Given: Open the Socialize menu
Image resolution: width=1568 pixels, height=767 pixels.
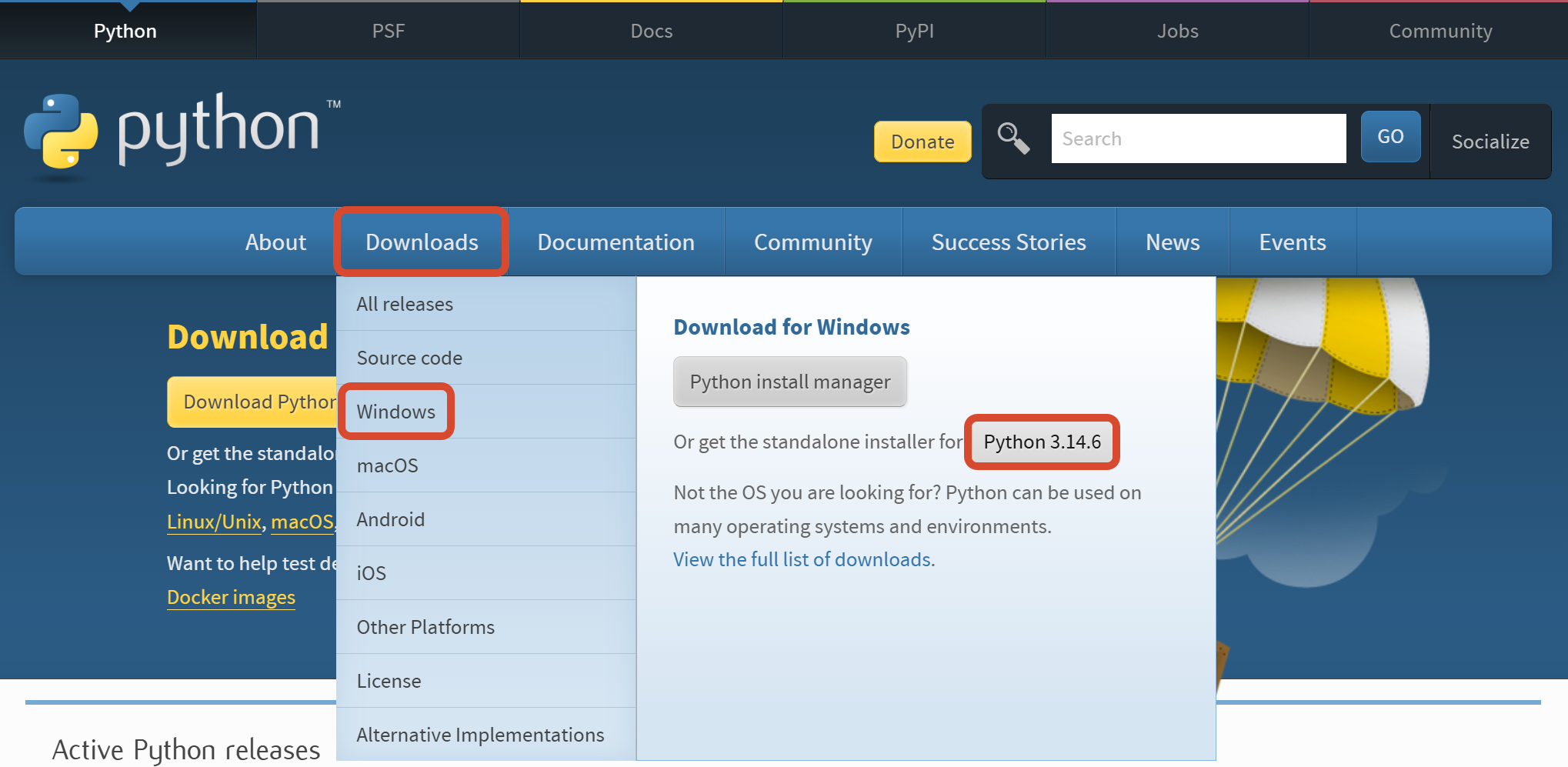Looking at the screenshot, I should pyautogui.click(x=1490, y=142).
